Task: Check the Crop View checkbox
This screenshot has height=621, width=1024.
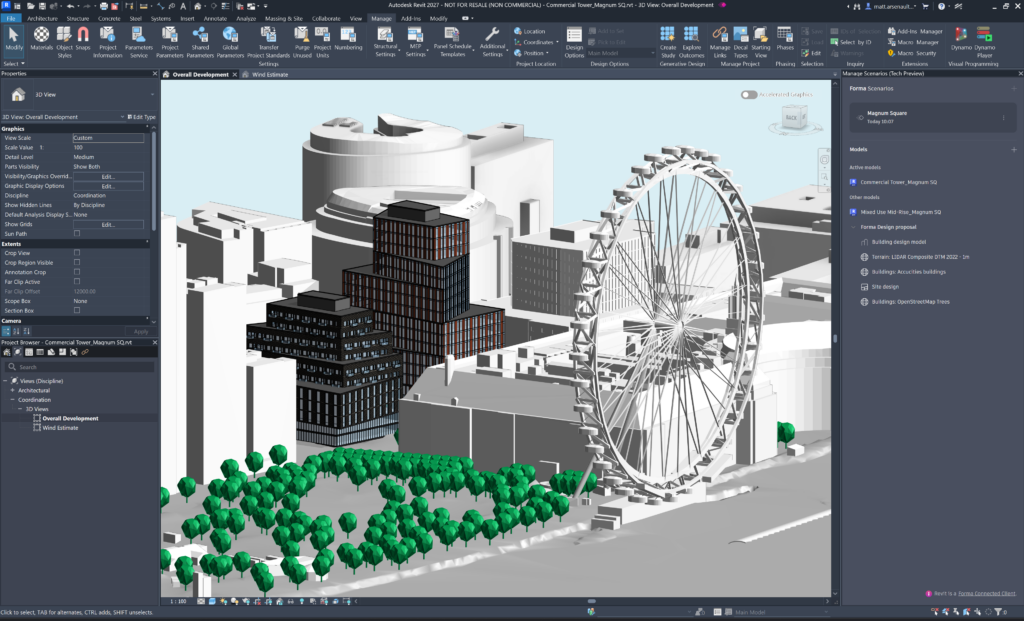Action: tap(77, 252)
